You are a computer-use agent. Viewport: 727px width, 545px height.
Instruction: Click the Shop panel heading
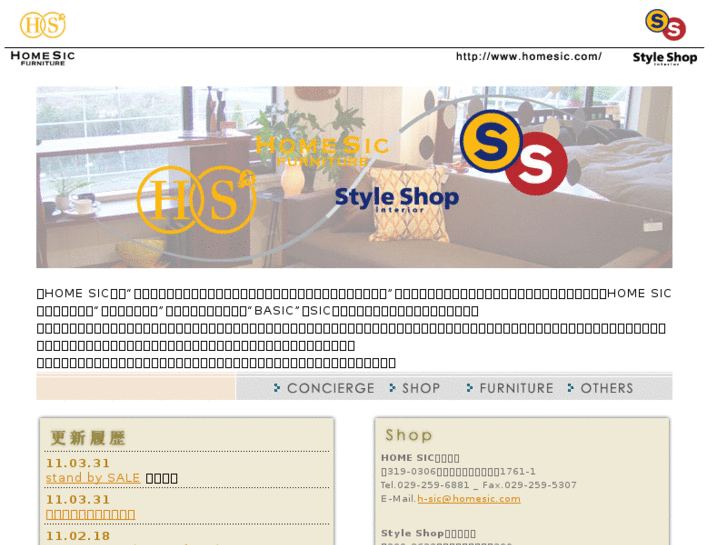tap(408, 435)
